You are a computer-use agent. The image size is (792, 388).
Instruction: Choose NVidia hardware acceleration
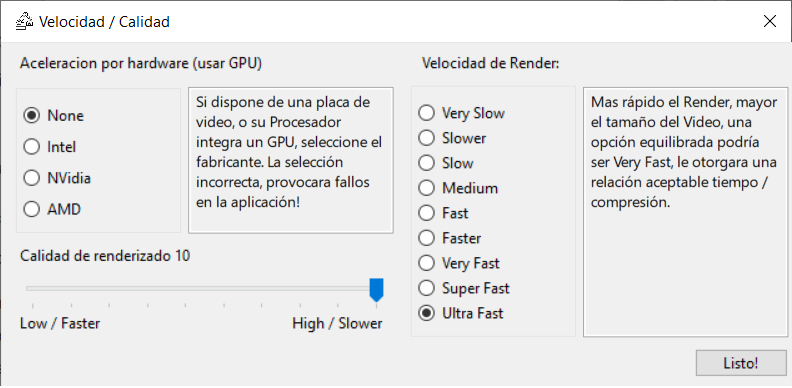click(57, 178)
